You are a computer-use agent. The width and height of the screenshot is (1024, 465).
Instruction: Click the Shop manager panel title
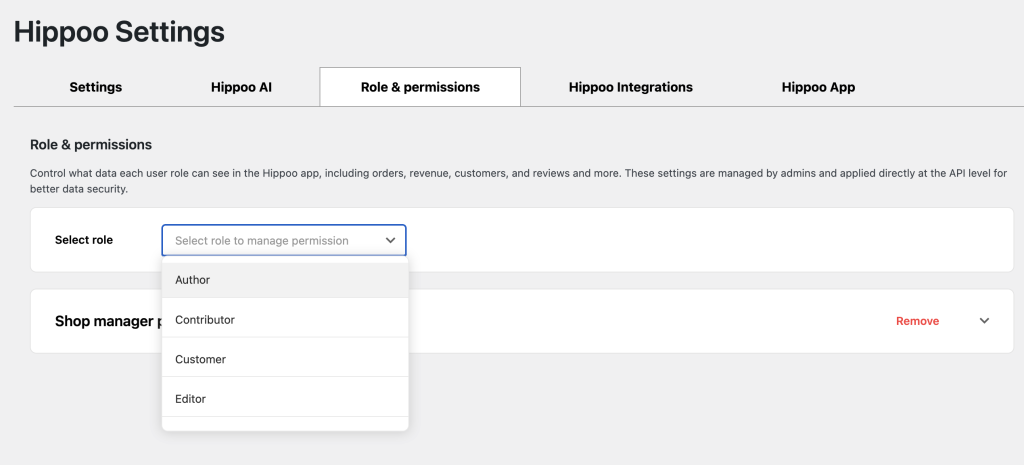pos(107,321)
